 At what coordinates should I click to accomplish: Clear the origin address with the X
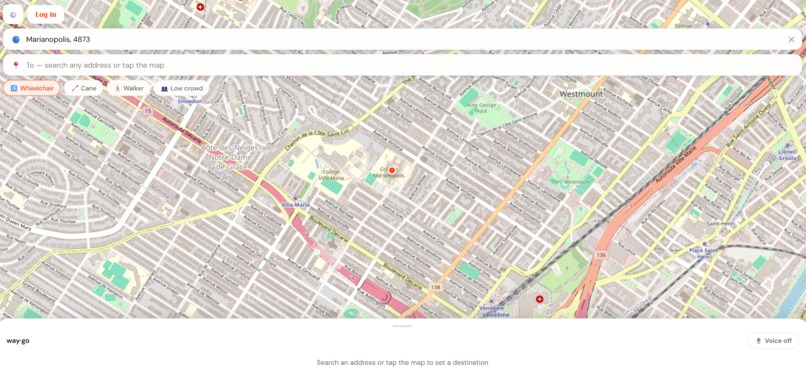pyautogui.click(x=791, y=40)
